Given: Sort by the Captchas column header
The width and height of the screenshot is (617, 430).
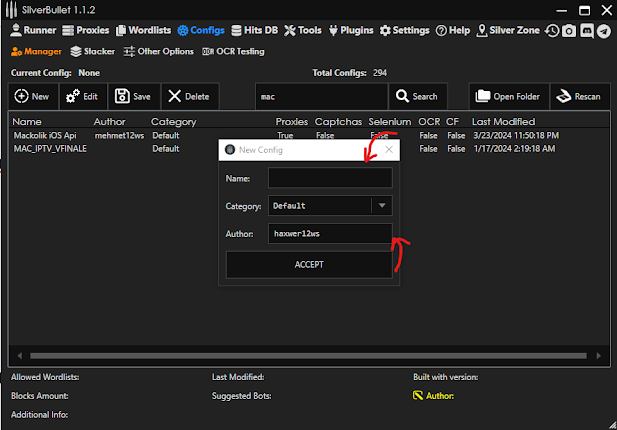Looking at the screenshot, I should pyautogui.click(x=338, y=122).
